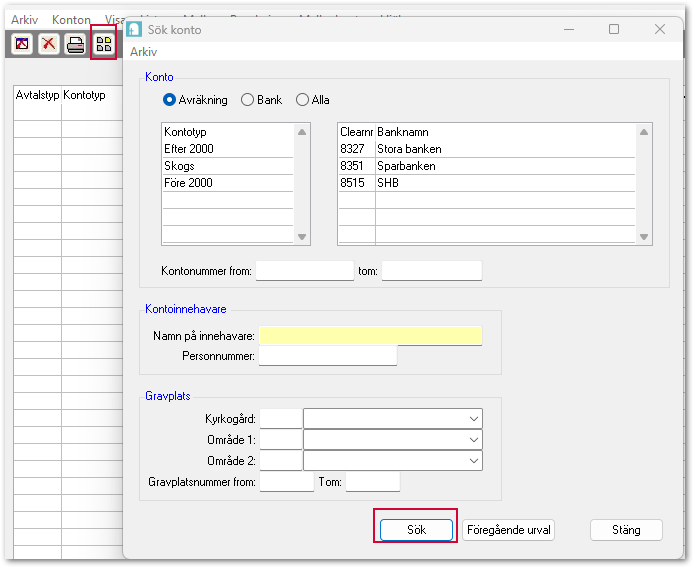
Task: Choose the Alla radio option
Action: coord(302,100)
